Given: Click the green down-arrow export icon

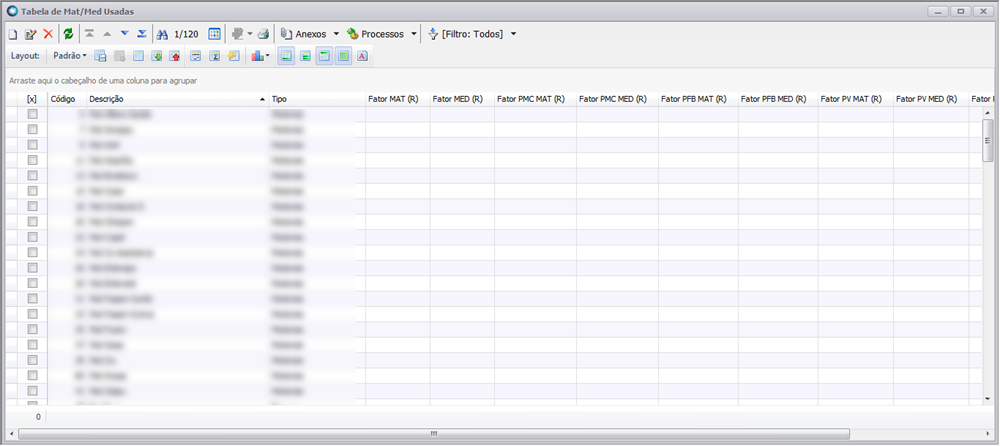Looking at the screenshot, I should click(157, 56).
